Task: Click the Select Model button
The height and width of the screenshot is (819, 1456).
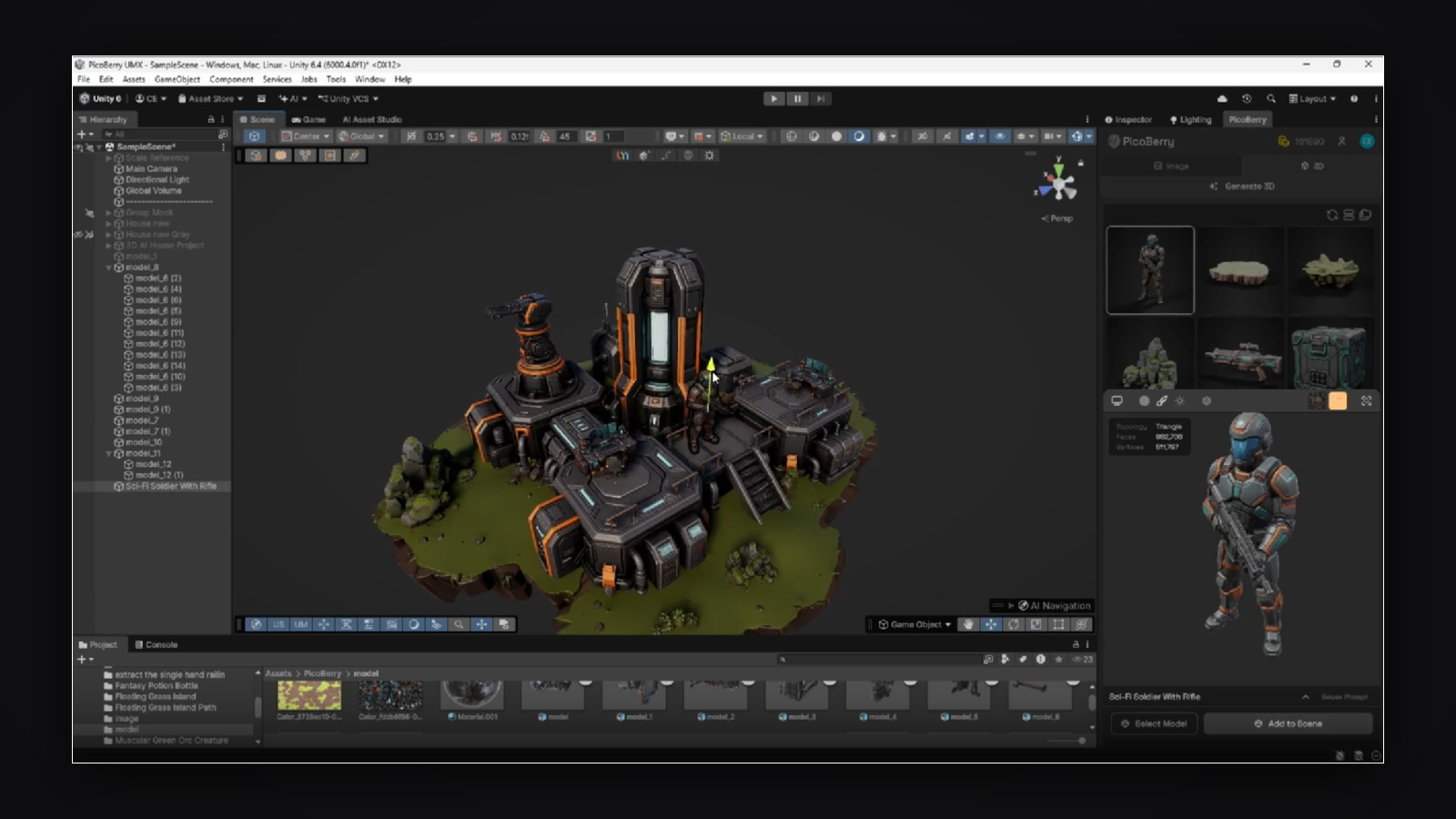Action: coord(1154,723)
